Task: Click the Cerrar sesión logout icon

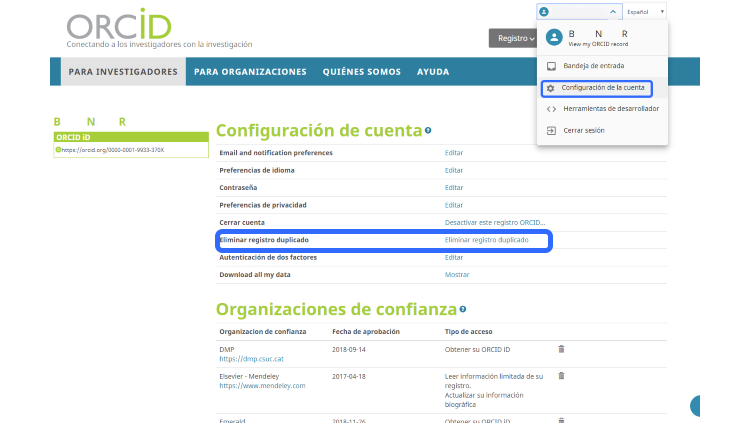Action: 550,130
